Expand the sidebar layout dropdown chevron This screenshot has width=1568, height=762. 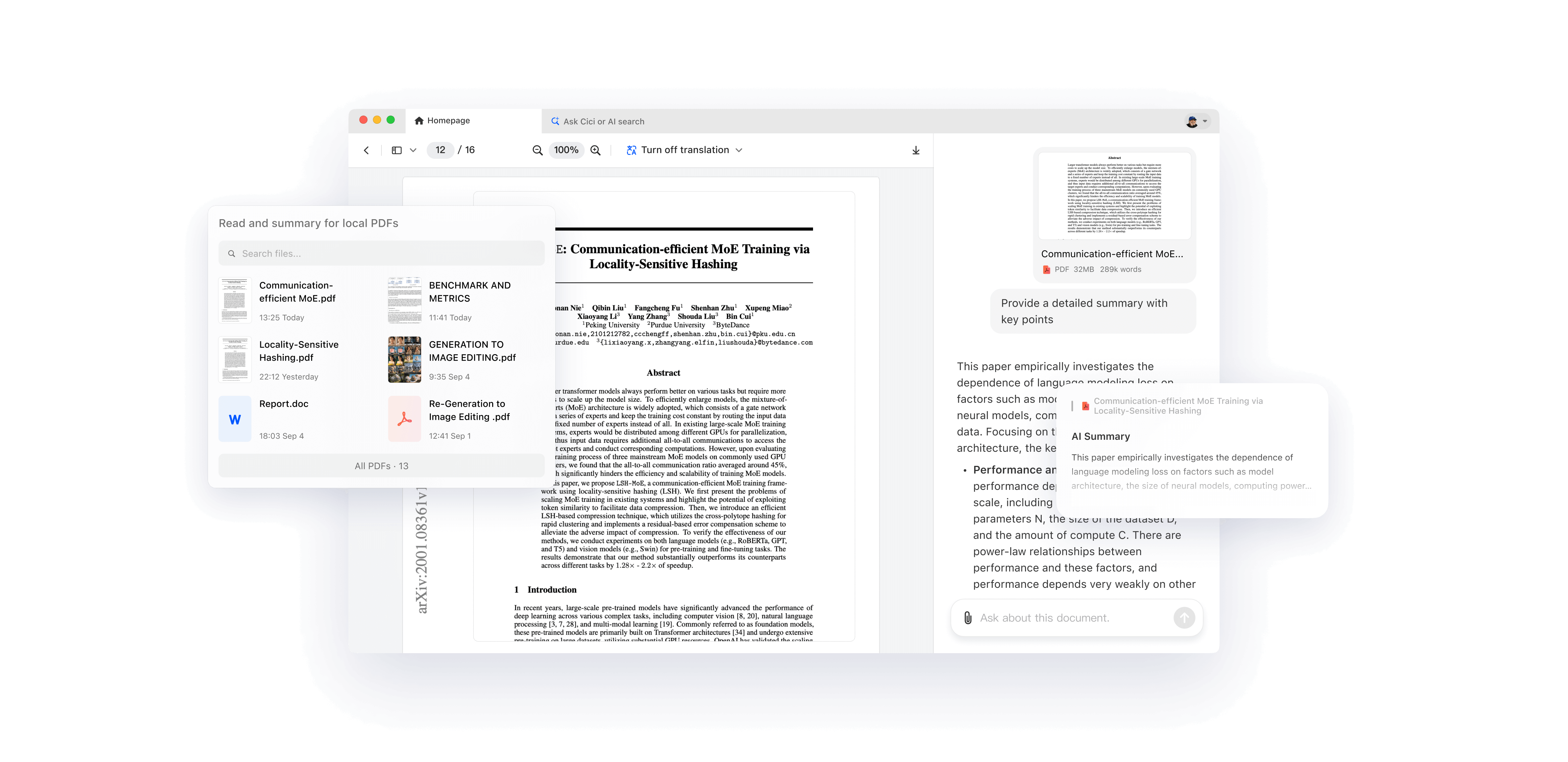(413, 150)
